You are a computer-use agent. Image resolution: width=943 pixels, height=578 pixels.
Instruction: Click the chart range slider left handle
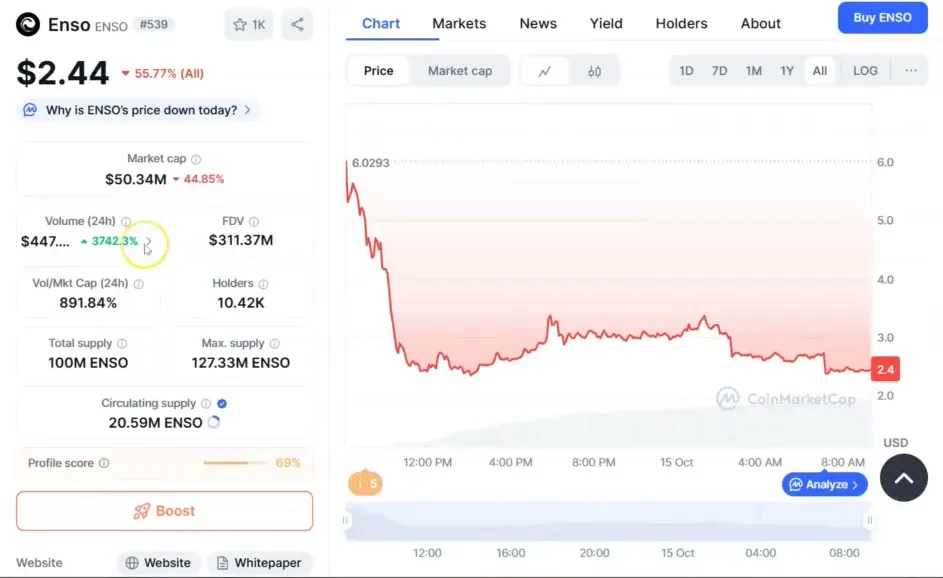346,520
